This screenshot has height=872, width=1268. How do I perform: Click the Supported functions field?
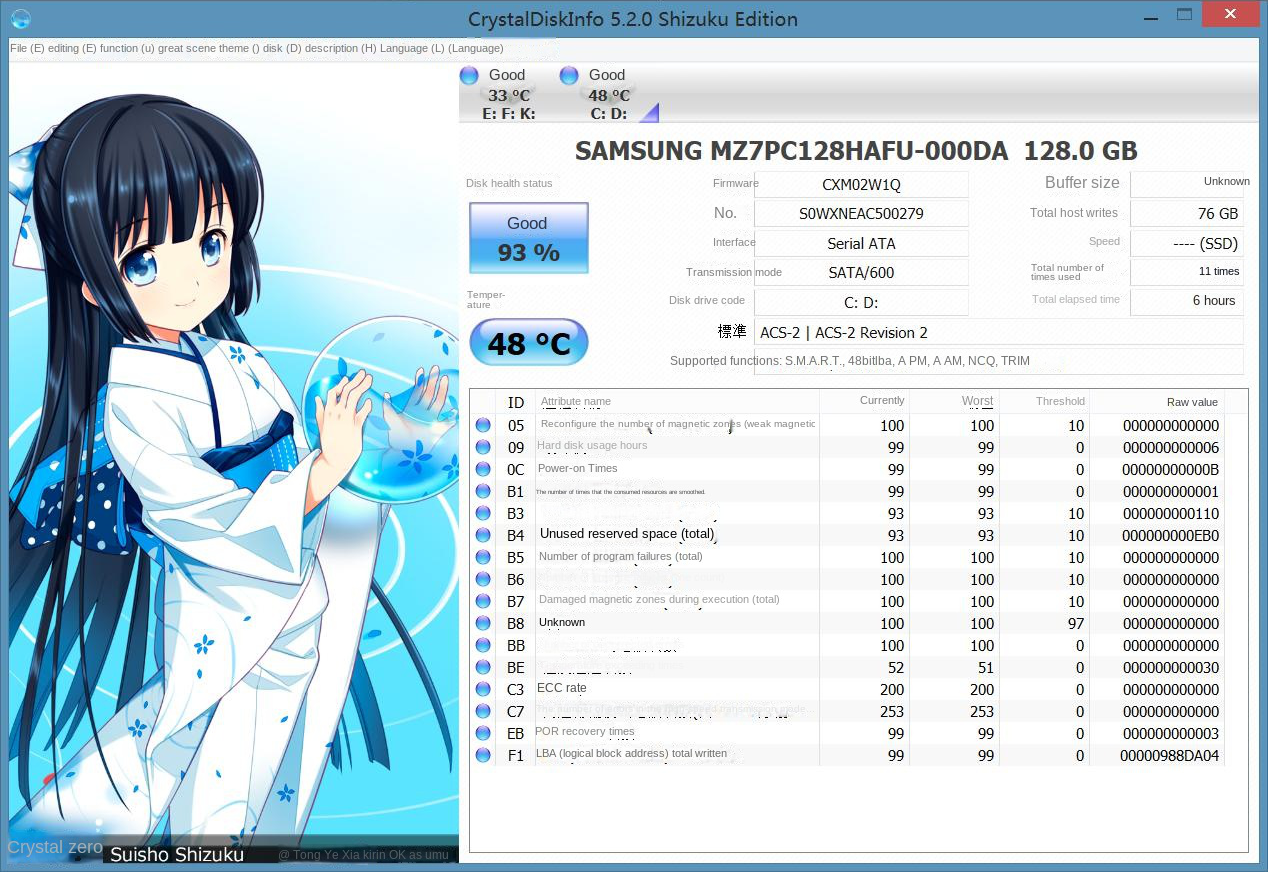999,361
